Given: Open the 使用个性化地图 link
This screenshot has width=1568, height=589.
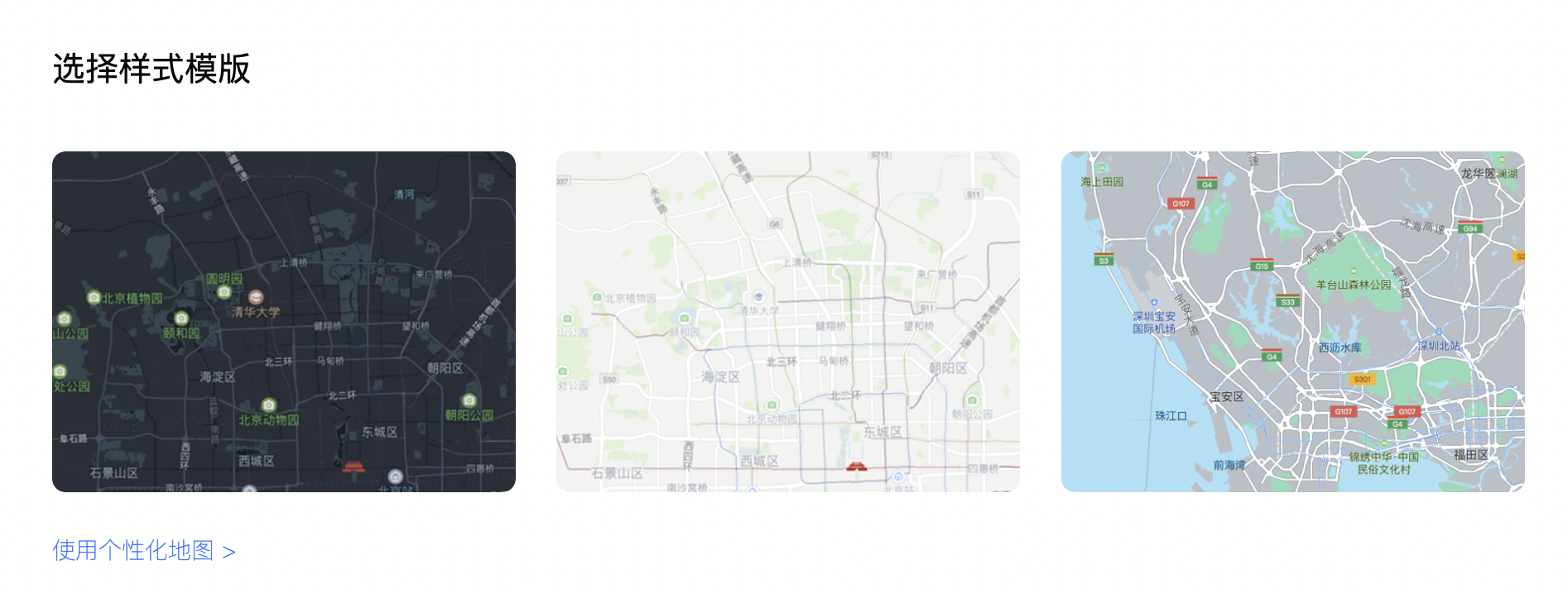Looking at the screenshot, I should [144, 550].
